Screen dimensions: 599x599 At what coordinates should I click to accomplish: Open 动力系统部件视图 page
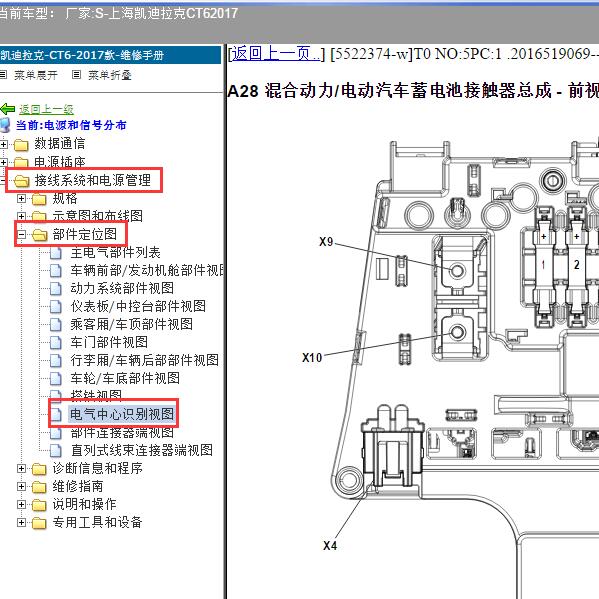click(122, 288)
